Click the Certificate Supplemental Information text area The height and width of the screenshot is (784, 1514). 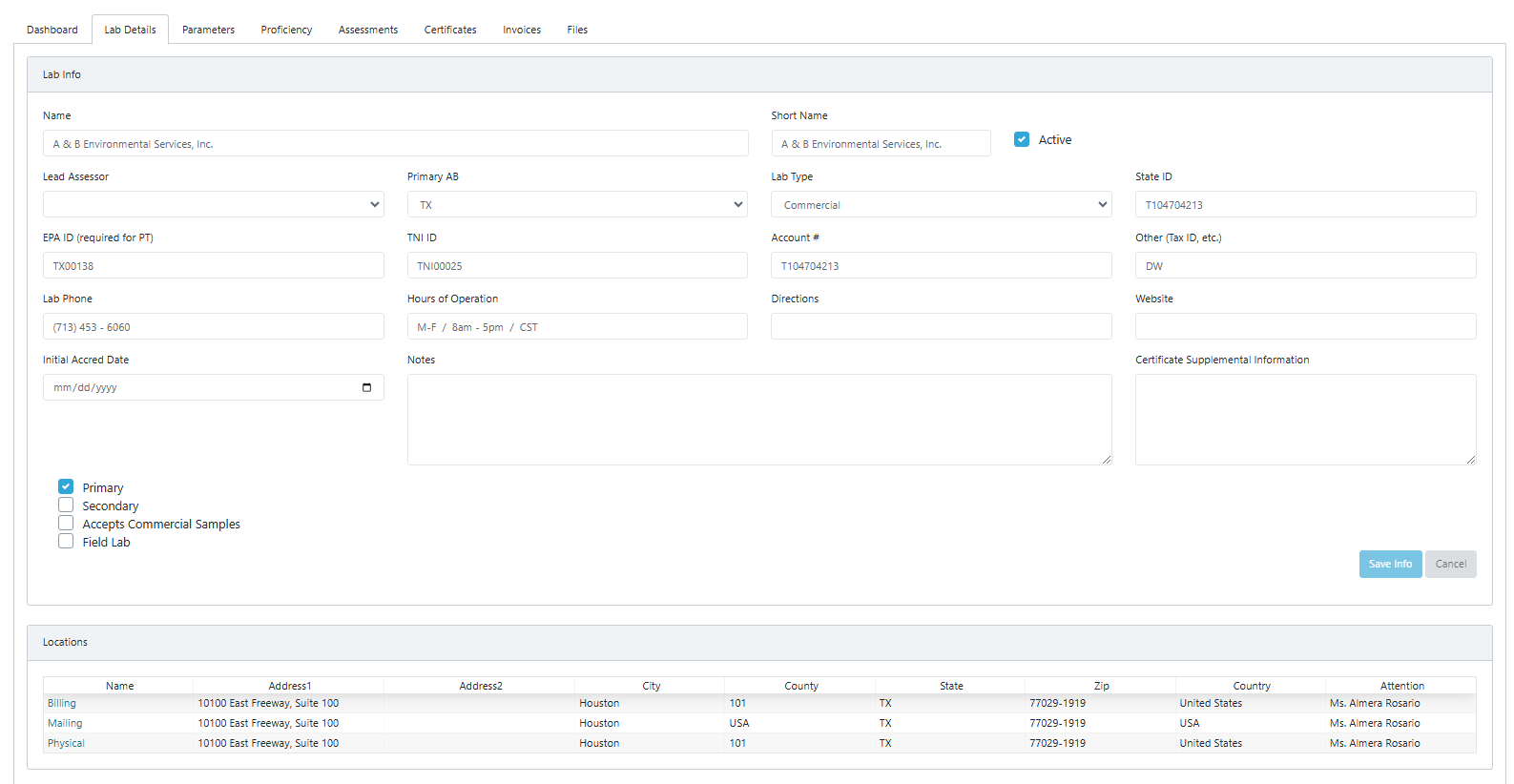click(1306, 420)
